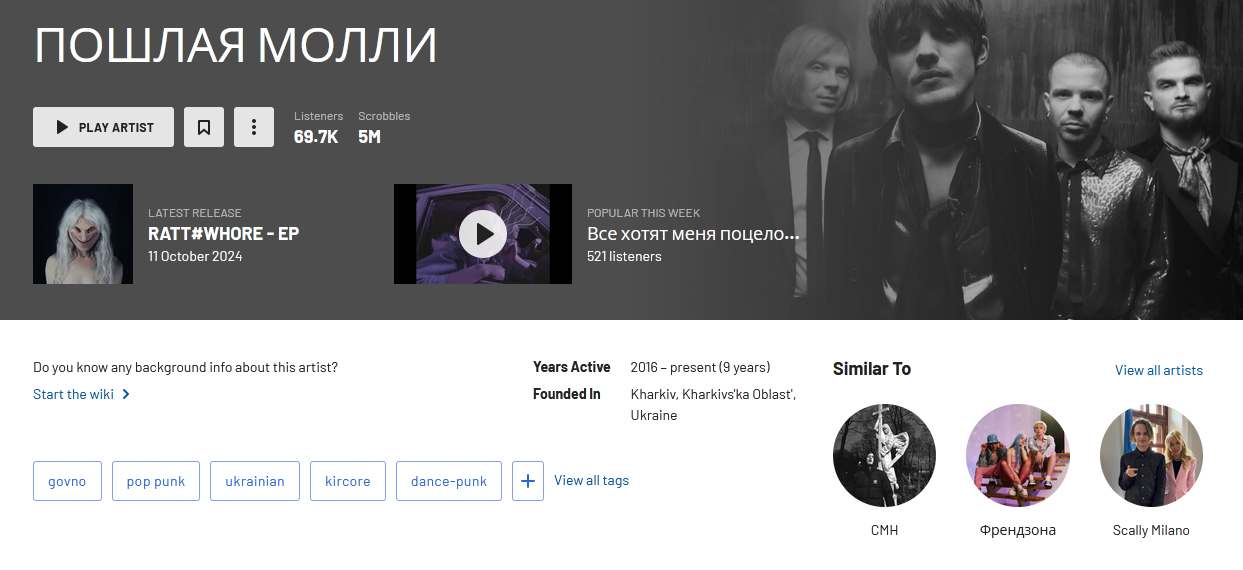Click the chevron next to Start the wiki

tap(126, 394)
